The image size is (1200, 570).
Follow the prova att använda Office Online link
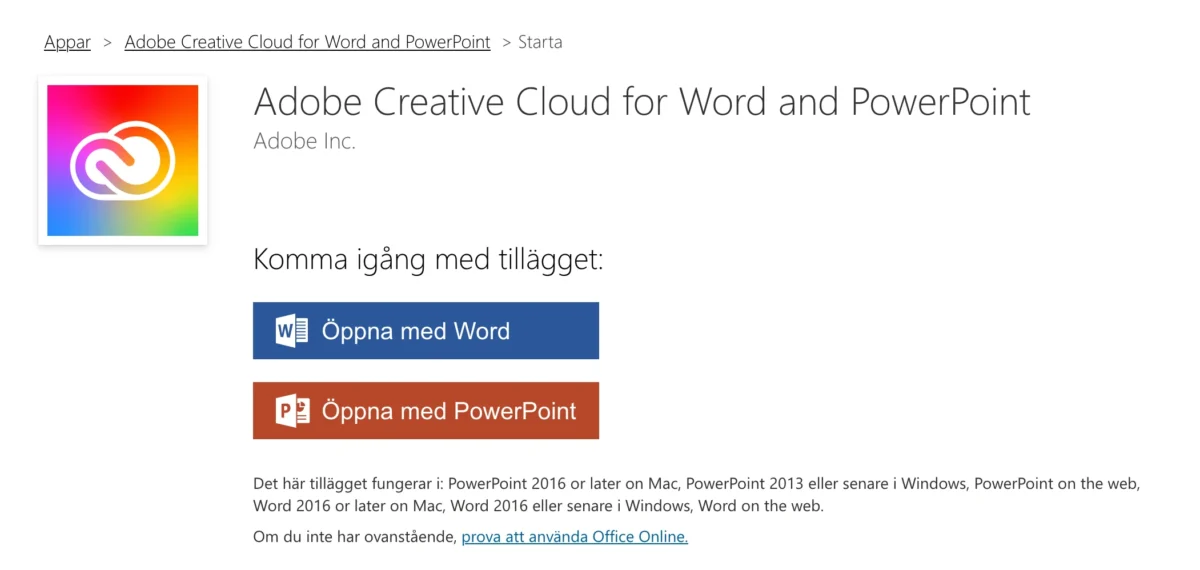574,537
